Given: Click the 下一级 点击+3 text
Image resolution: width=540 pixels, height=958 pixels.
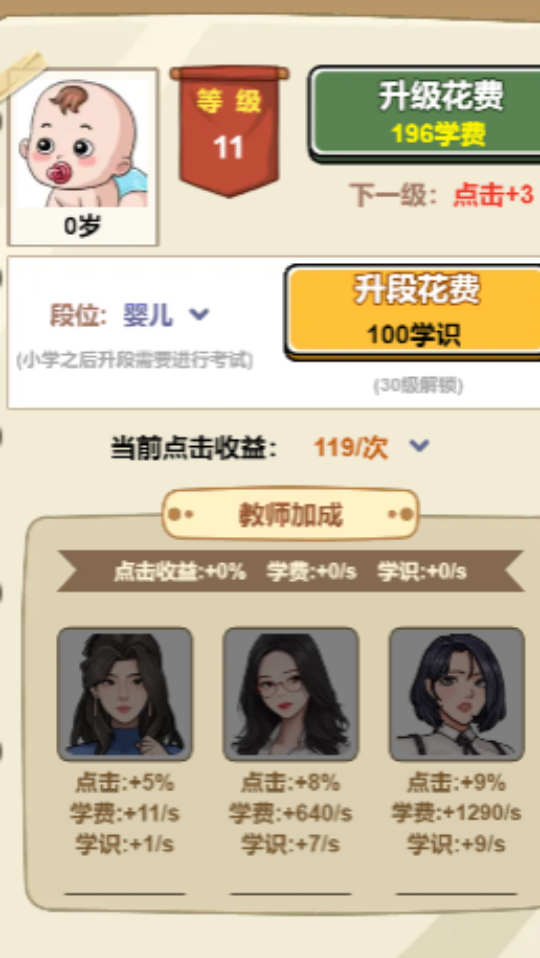Looking at the screenshot, I should (x=442, y=196).
